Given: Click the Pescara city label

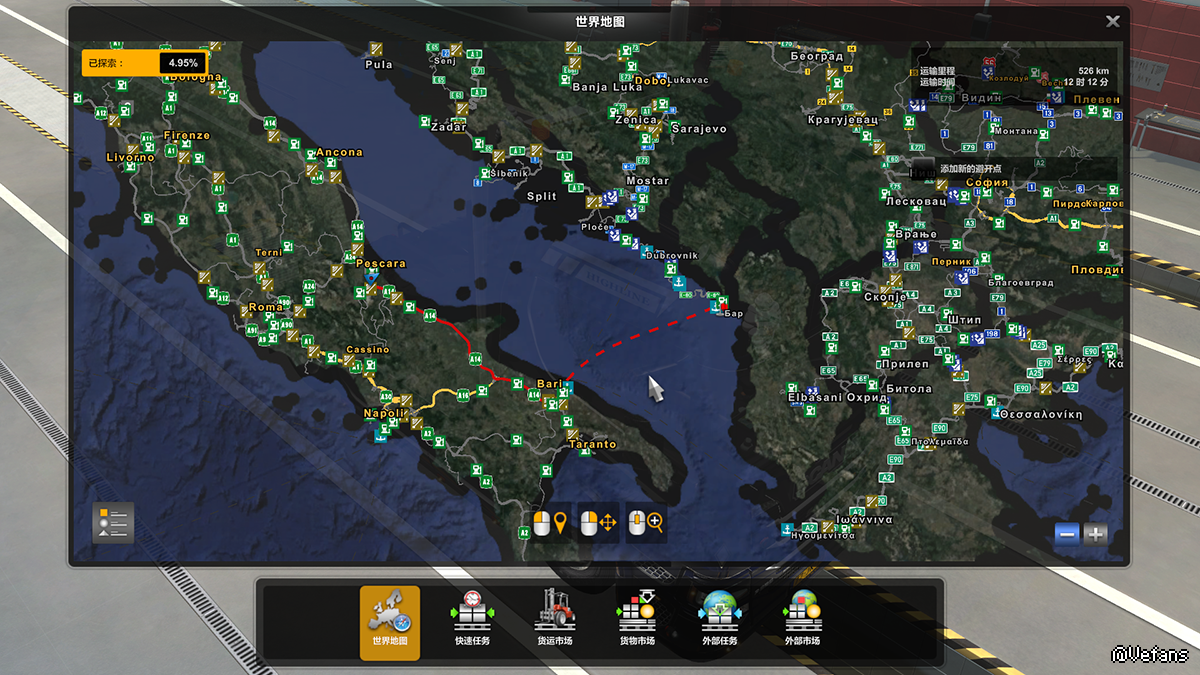Looking at the screenshot, I should (x=381, y=264).
